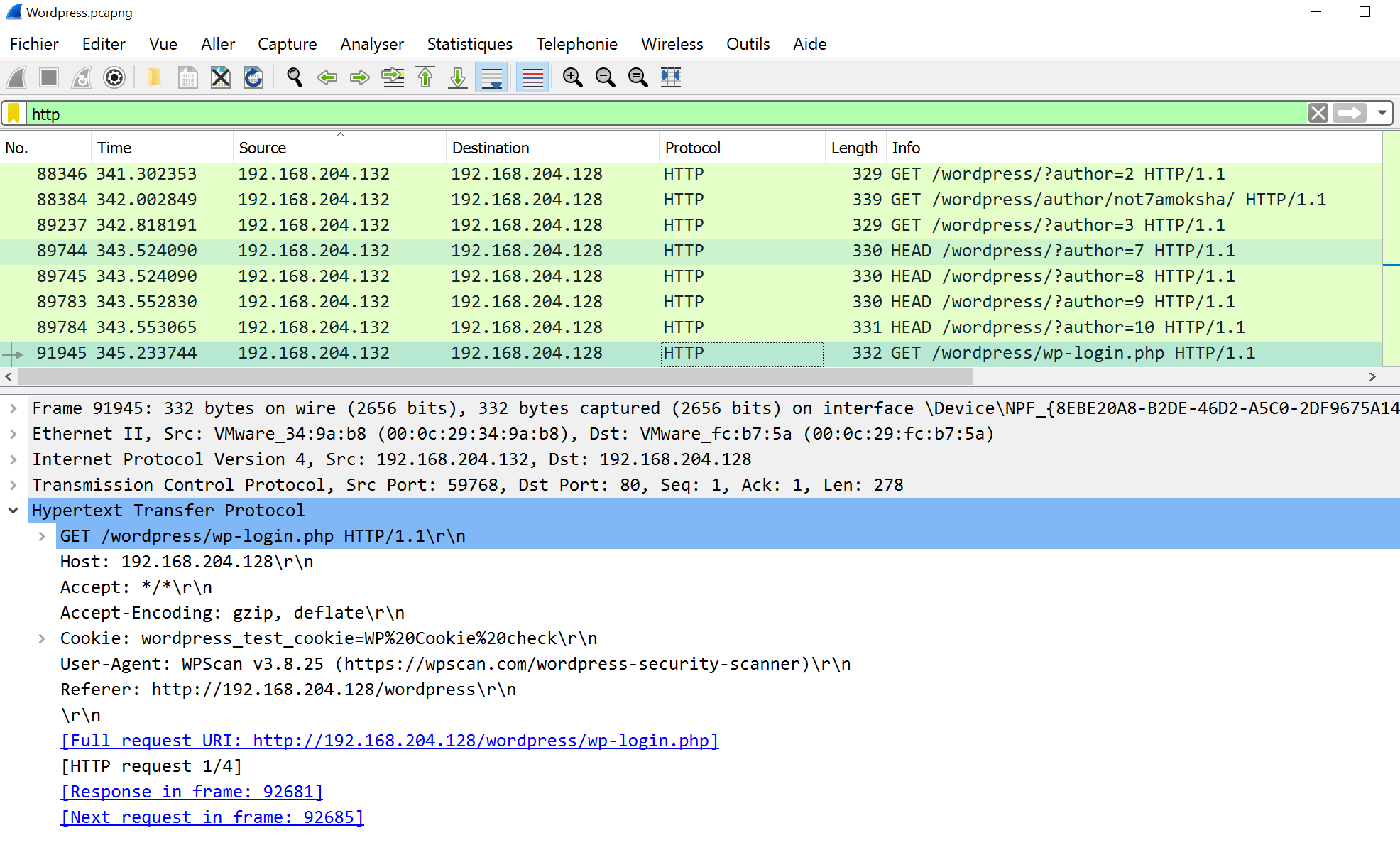Save the capture file icon

187,77
